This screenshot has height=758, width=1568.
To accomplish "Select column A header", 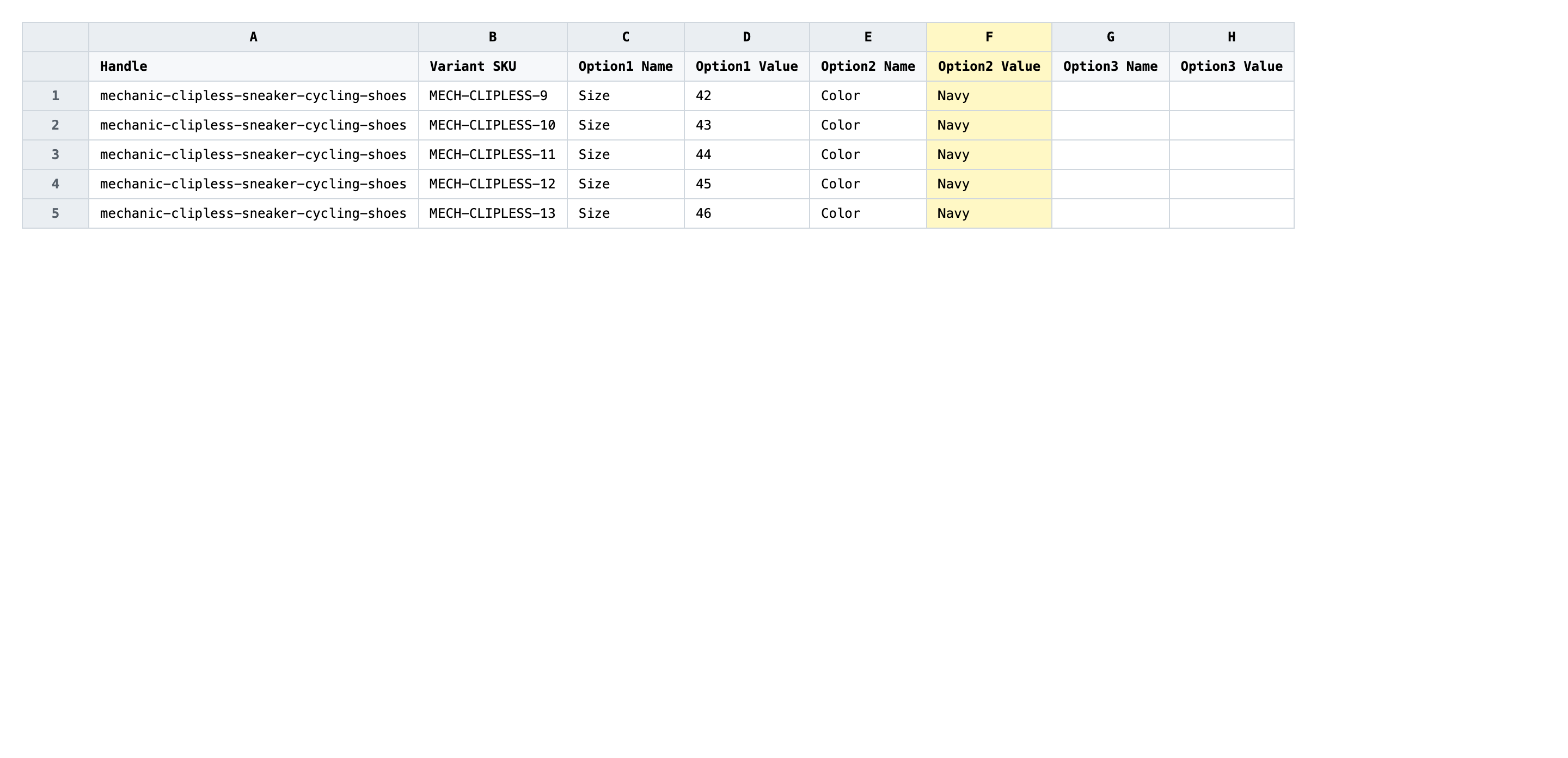I will pos(253,37).
